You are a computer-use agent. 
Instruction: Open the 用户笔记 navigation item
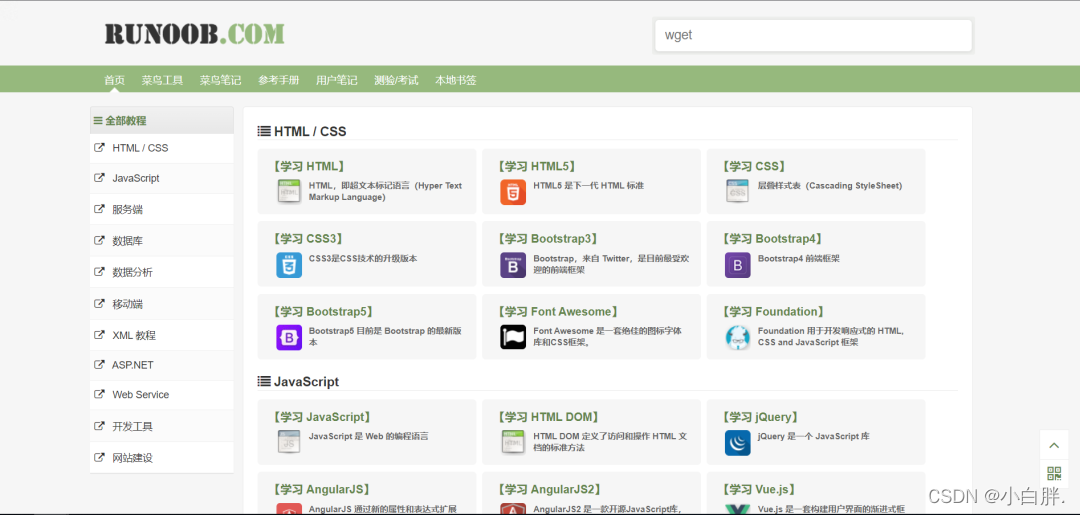(337, 80)
